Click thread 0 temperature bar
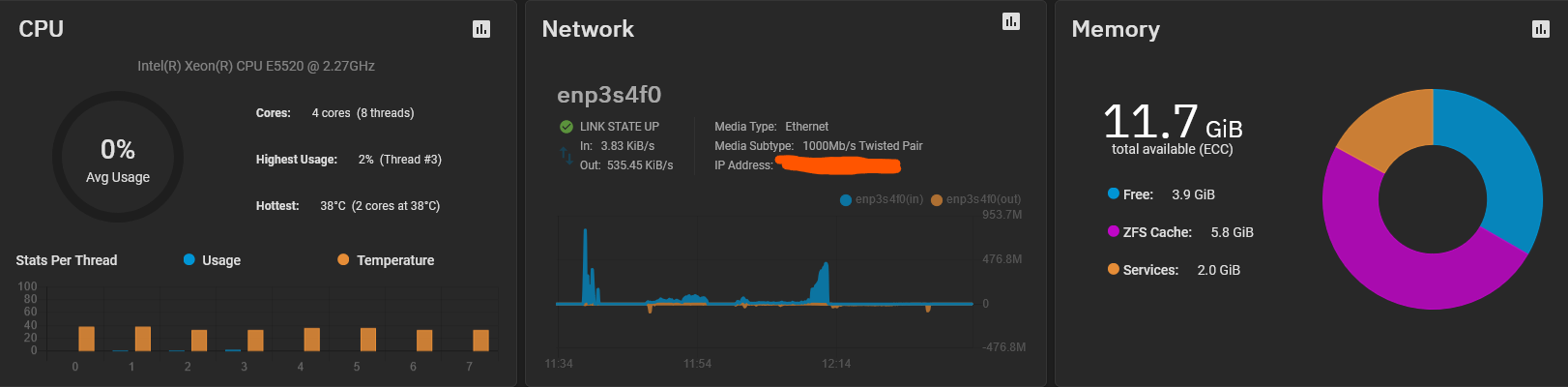 coord(86,339)
